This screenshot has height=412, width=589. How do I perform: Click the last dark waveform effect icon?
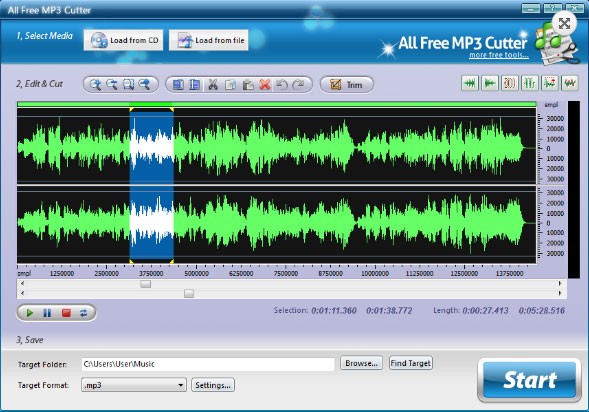569,83
